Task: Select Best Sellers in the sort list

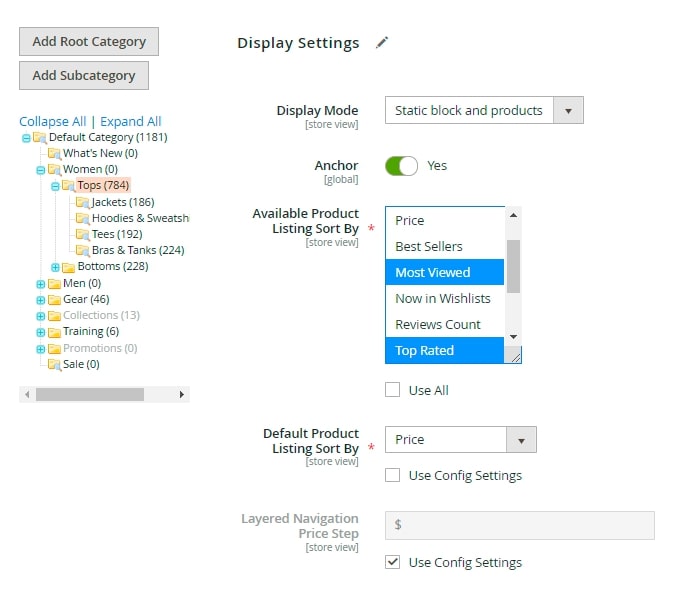Action: 429,247
